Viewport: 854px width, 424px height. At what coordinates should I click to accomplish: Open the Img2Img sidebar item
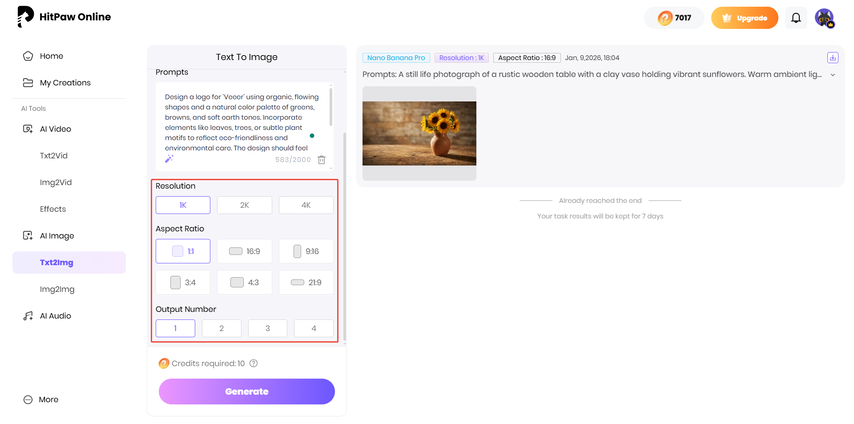(57, 289)
